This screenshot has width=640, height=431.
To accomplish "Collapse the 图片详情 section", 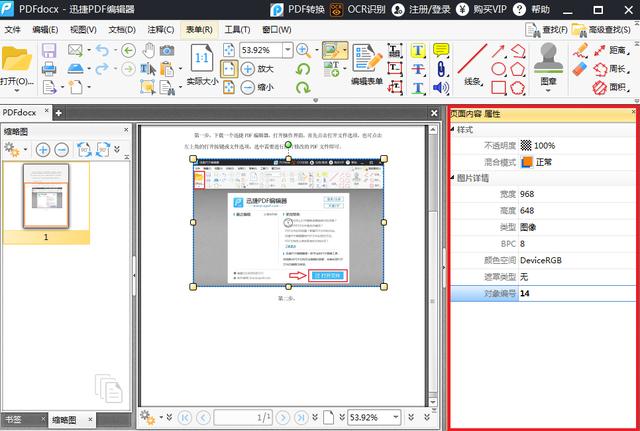I will tap(453, 178).
